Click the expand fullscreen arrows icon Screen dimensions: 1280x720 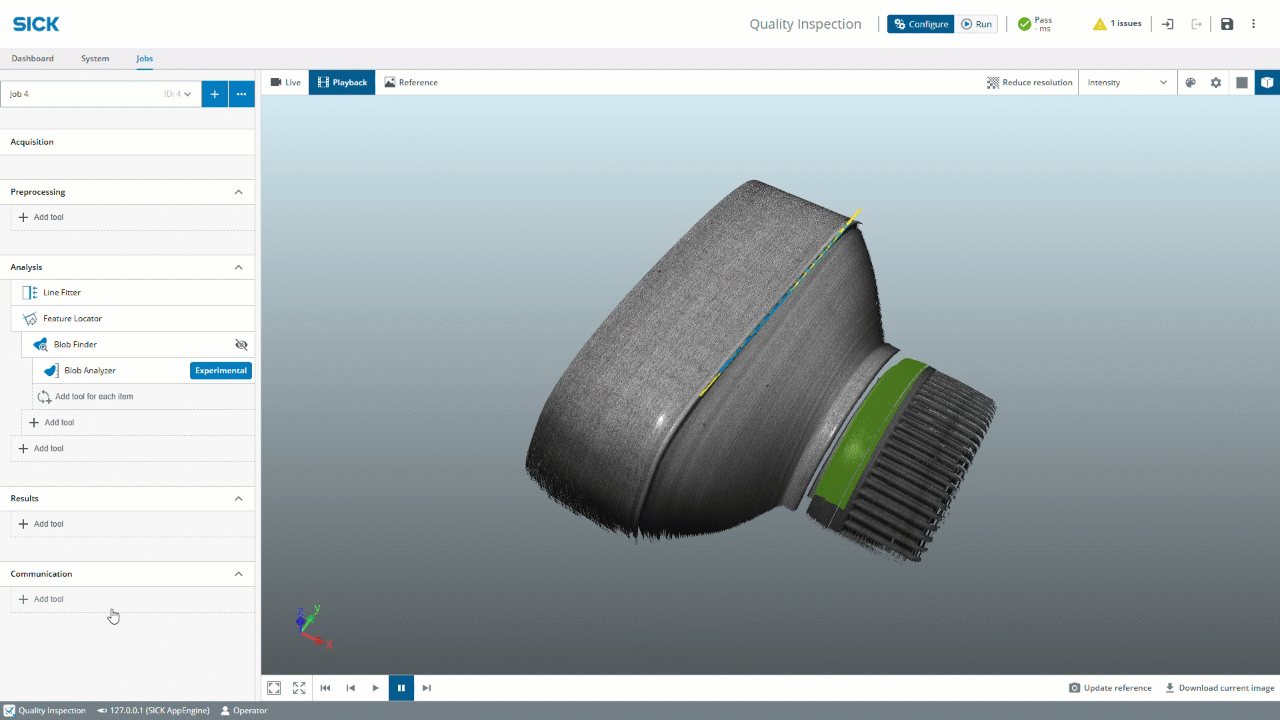click(299, 688)
